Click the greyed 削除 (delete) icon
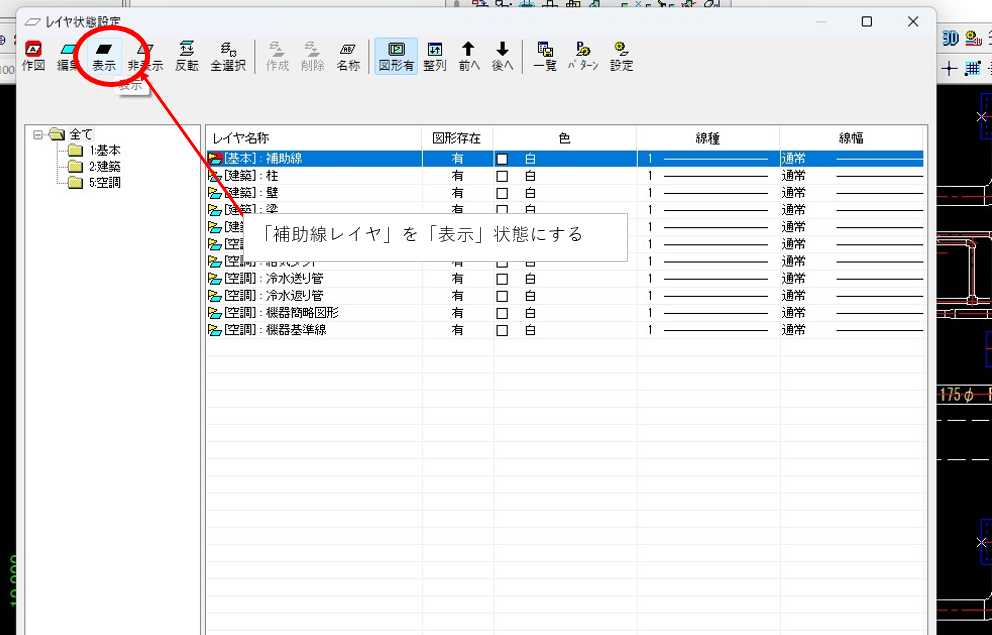The height and width of the screenshot is (635, 992). point(313,56)
